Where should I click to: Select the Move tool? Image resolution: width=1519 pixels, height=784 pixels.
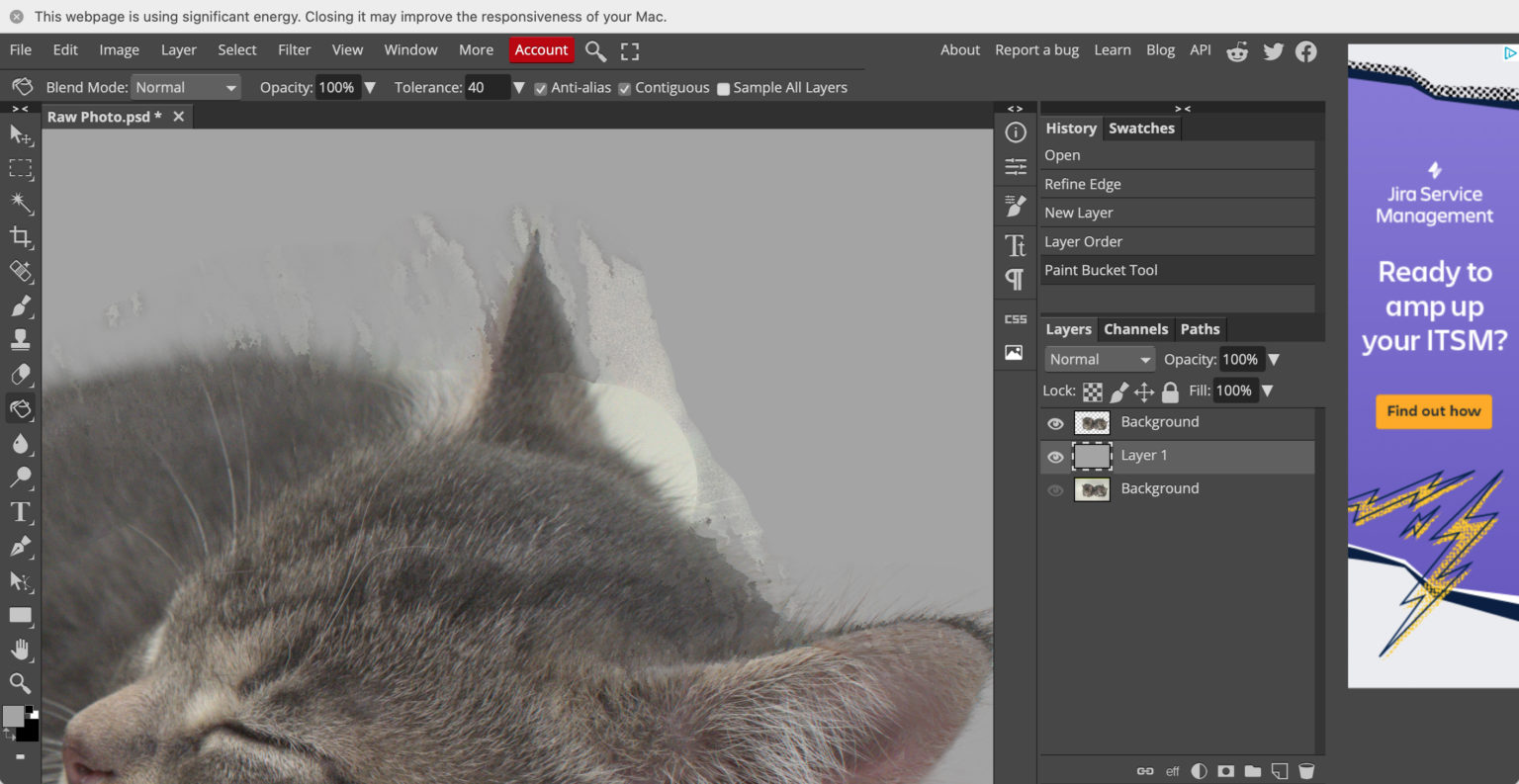click(x=21, y=135)
